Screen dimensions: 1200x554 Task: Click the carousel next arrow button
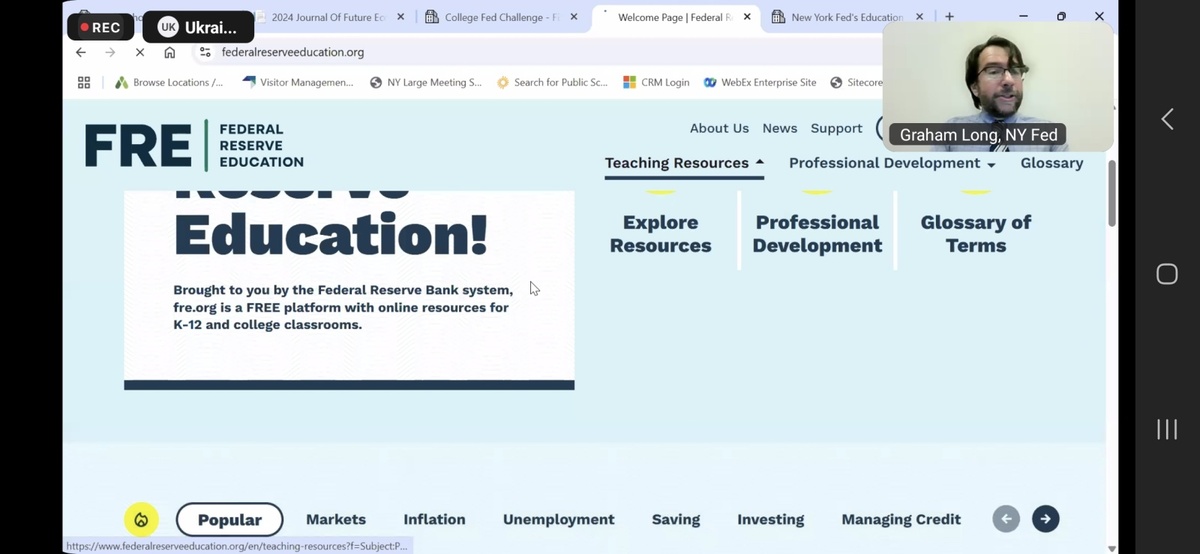tap(1045, 518)
